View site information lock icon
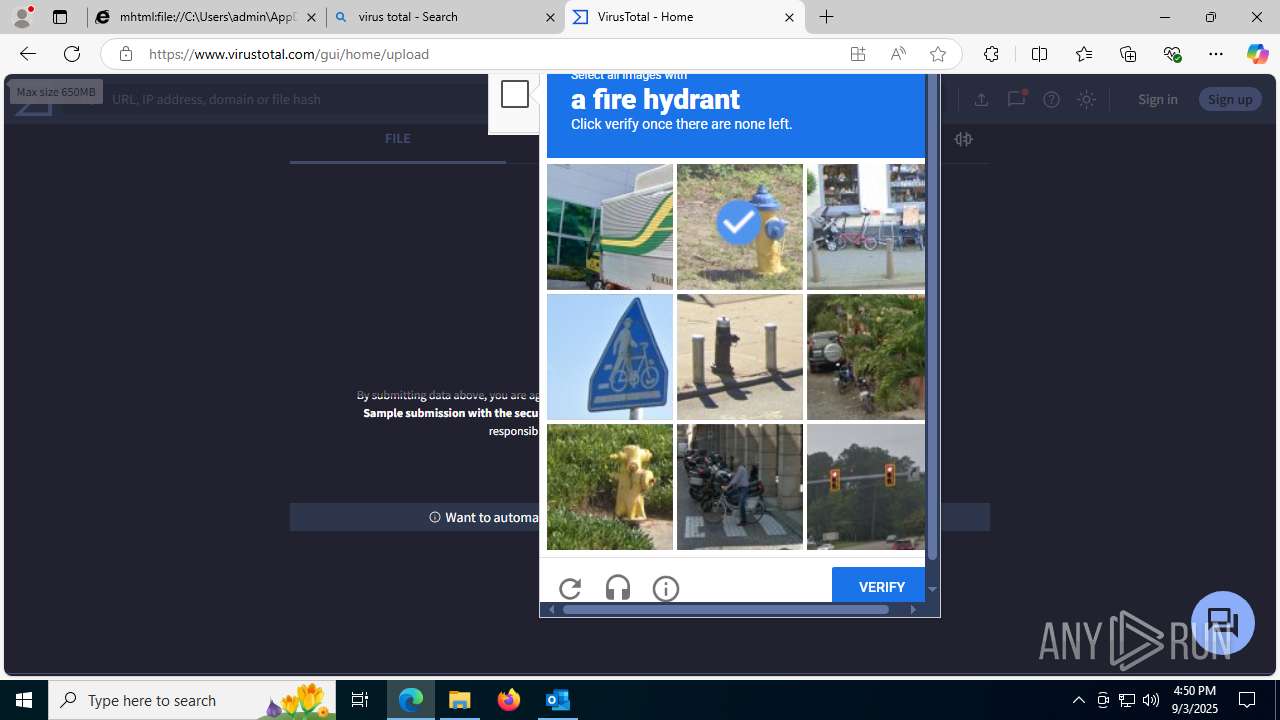 click(125, 54)
